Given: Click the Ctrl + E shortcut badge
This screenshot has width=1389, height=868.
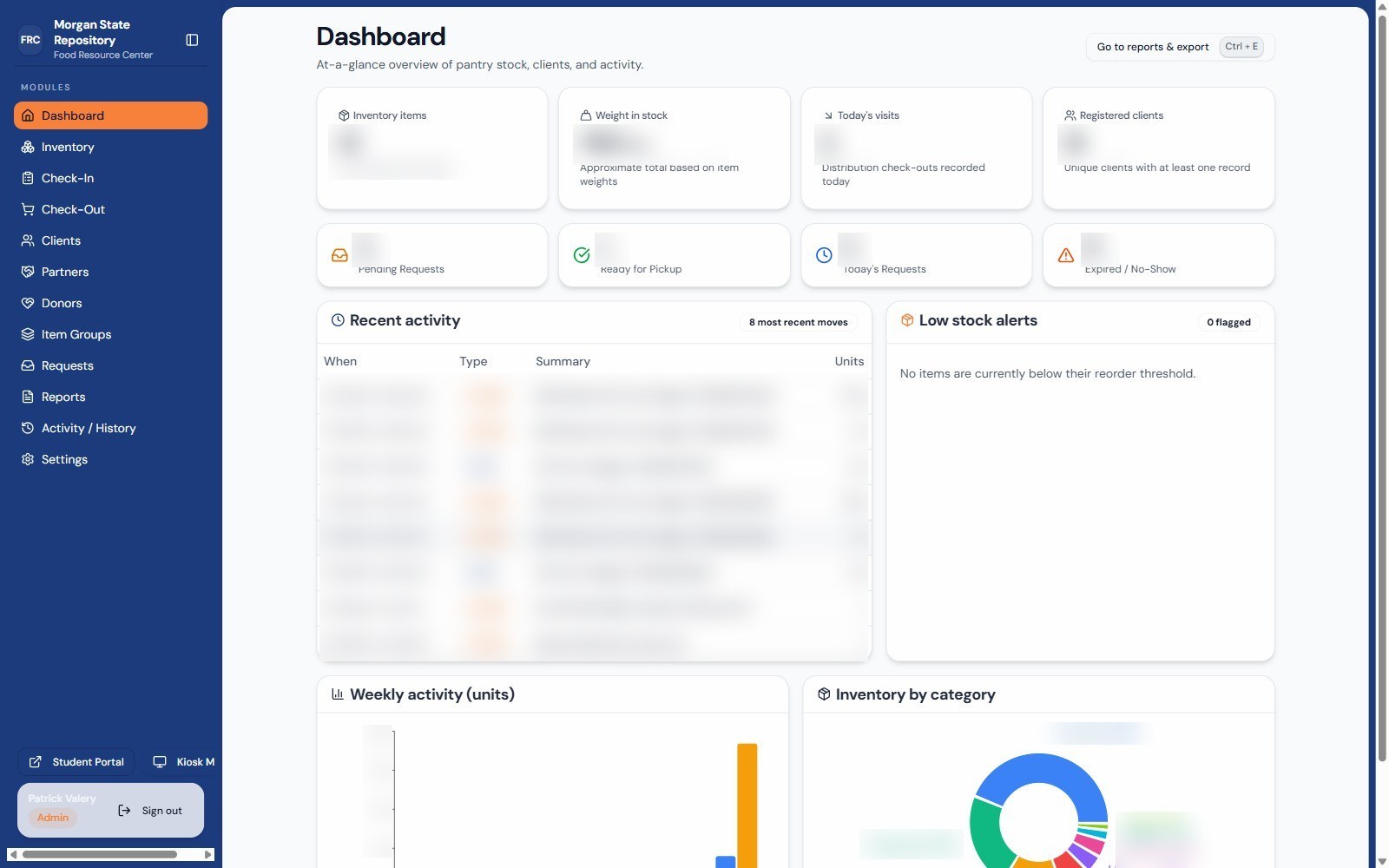Looking at the screenshot, I should click(x=1241, y=47).
